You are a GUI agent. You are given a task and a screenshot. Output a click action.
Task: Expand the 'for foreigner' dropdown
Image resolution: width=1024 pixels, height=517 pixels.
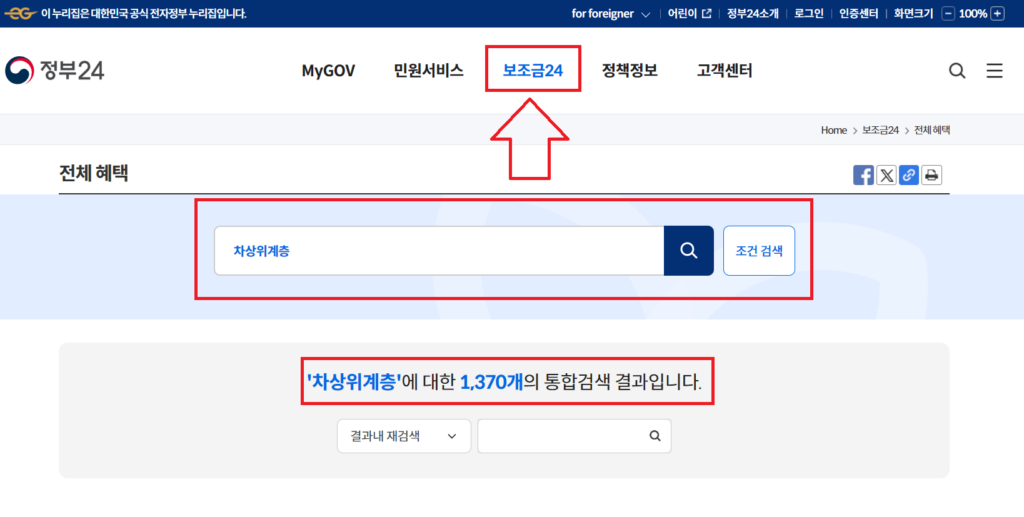tap(611, 14)
